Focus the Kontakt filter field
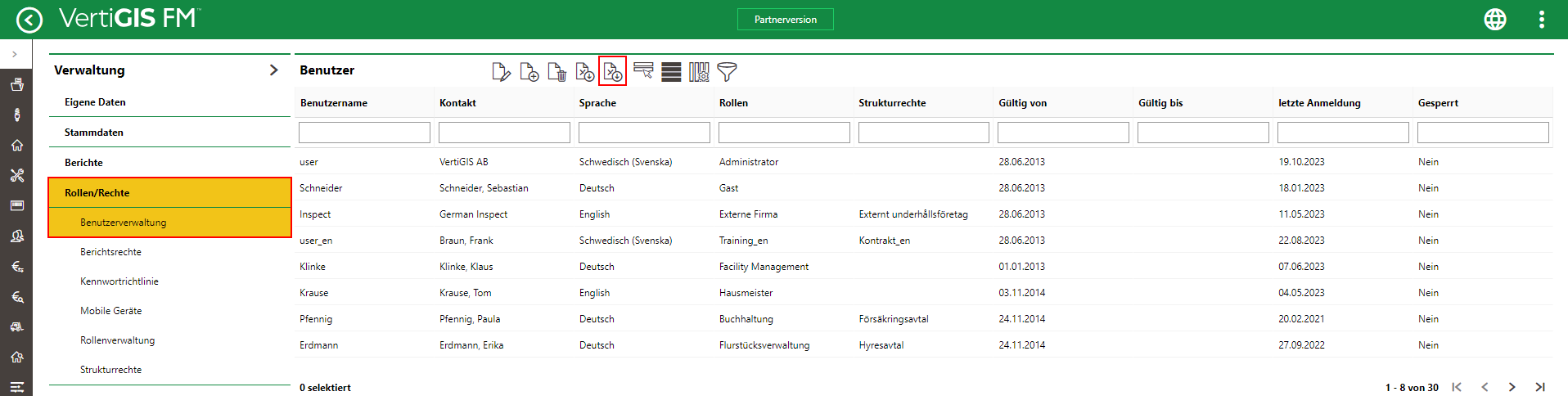 coord(504,133)
